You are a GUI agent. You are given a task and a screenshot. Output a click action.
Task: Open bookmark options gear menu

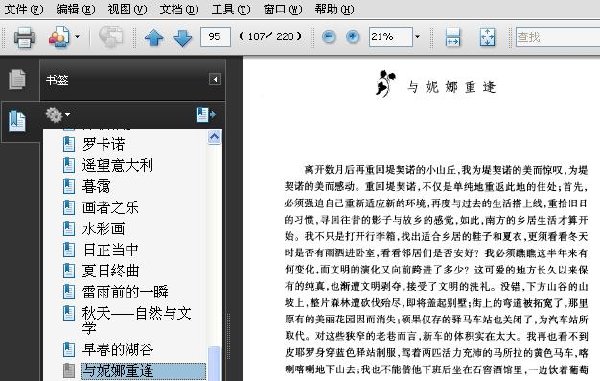(x=57, y=114)
